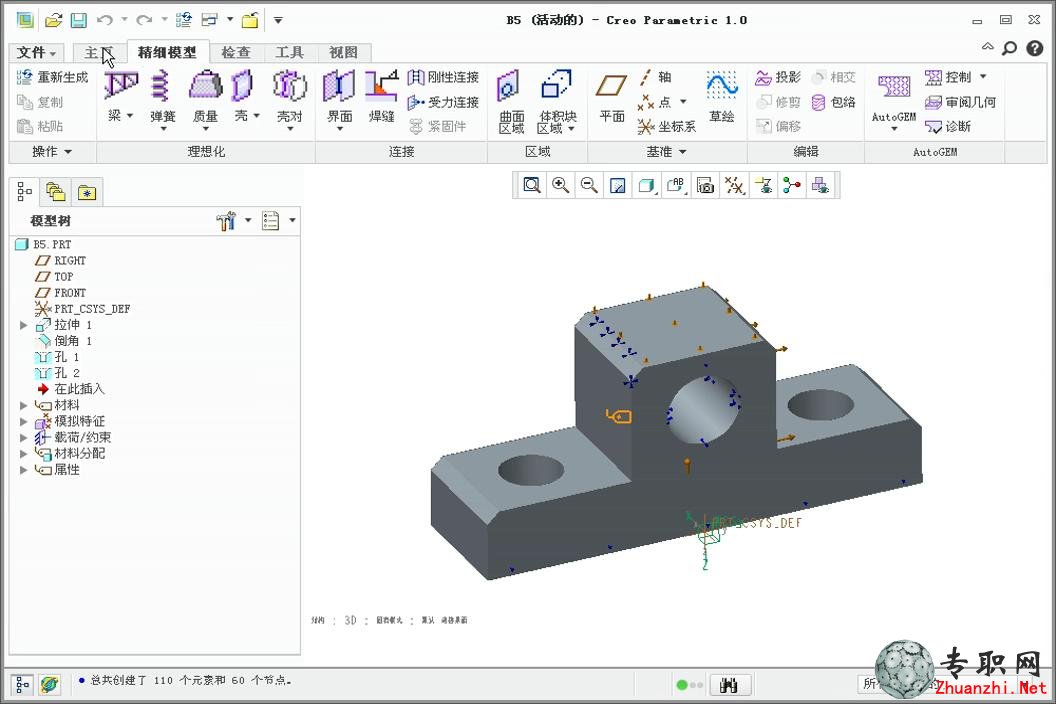Open the display style cube icon
The height and width of the screenshot is (704, 1056).
(647, 185)
